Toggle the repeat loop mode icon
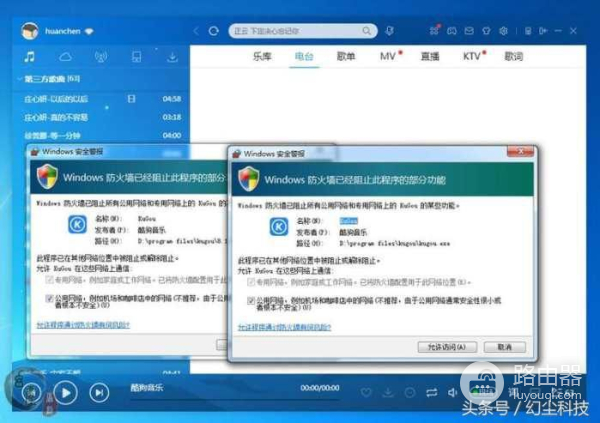This screenshot has height=423, width=600. 432,392
